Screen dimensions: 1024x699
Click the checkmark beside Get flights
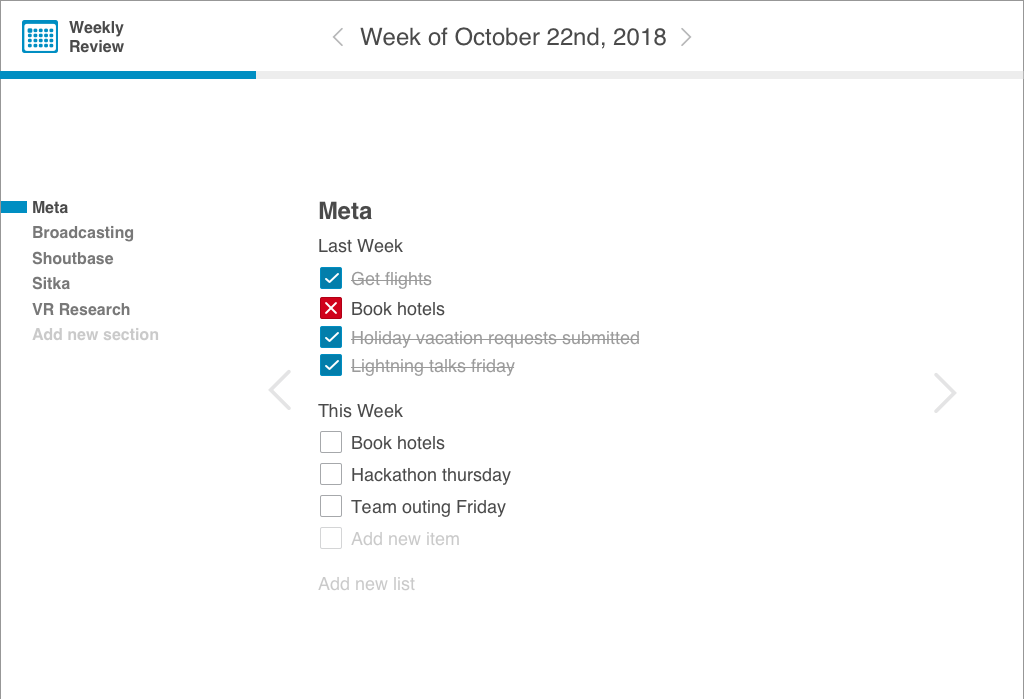(331, 277)
